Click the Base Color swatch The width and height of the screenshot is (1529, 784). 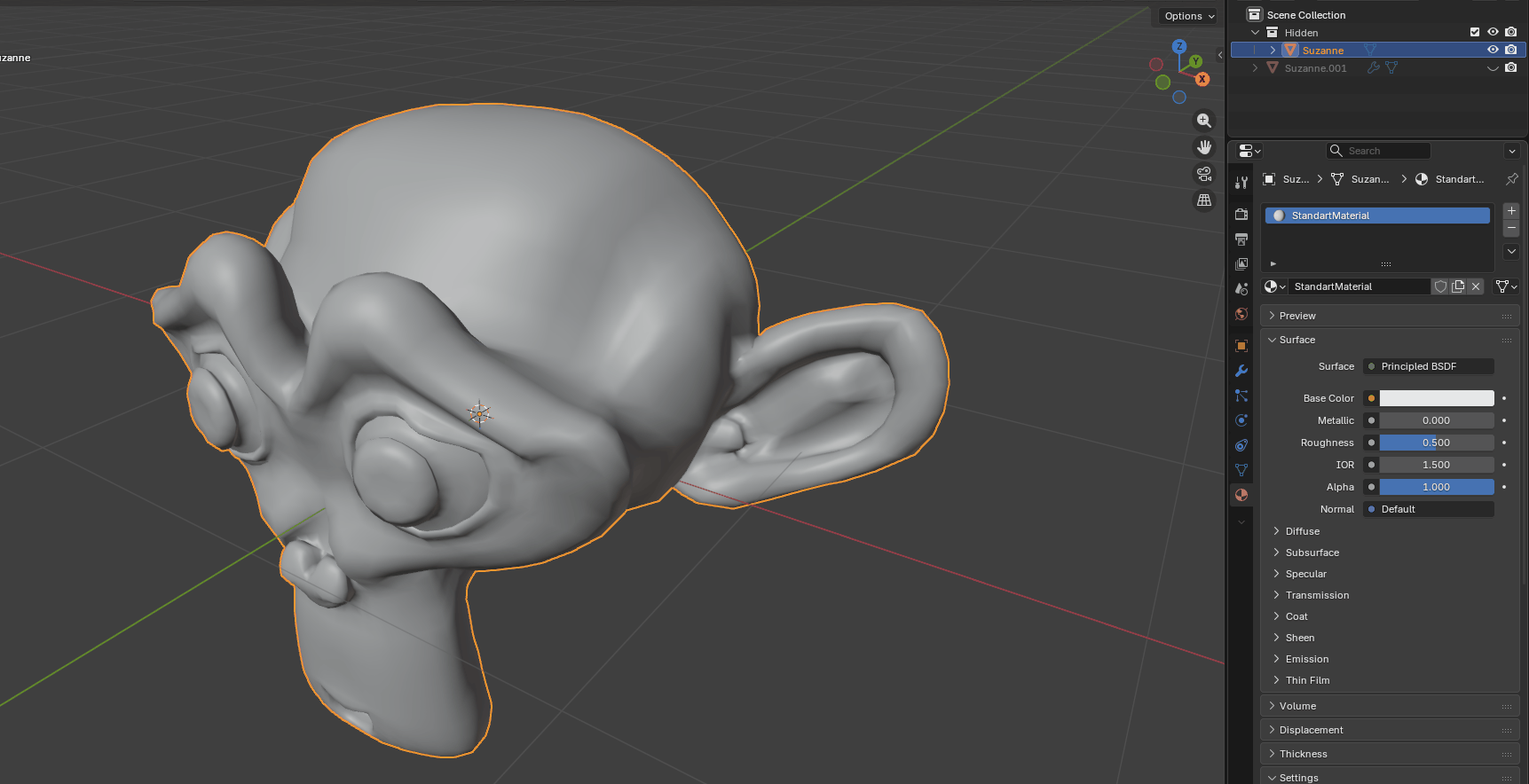coord(1437,398)
